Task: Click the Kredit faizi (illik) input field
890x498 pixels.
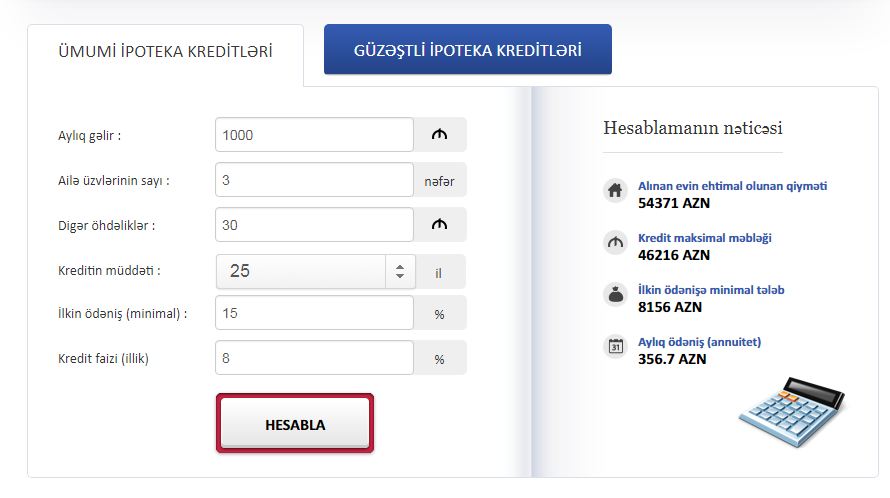Action: click(314, 358)
